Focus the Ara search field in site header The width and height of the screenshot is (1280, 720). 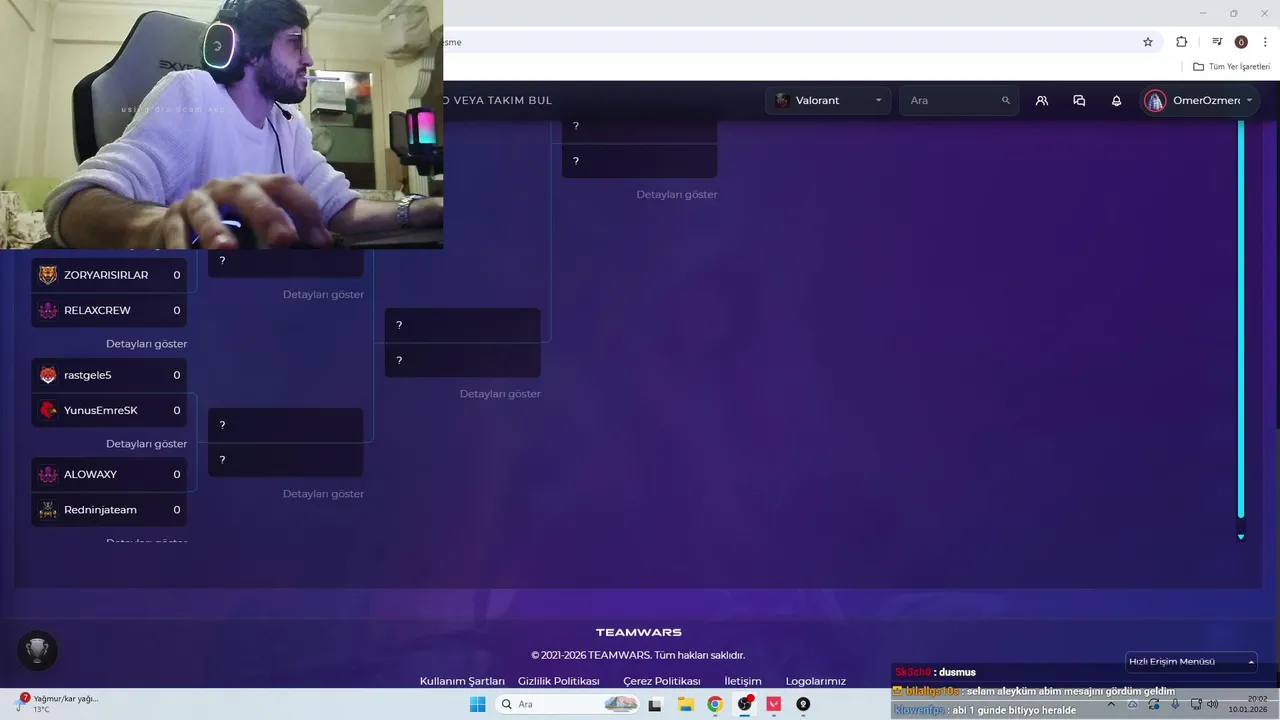click(959, 100)
